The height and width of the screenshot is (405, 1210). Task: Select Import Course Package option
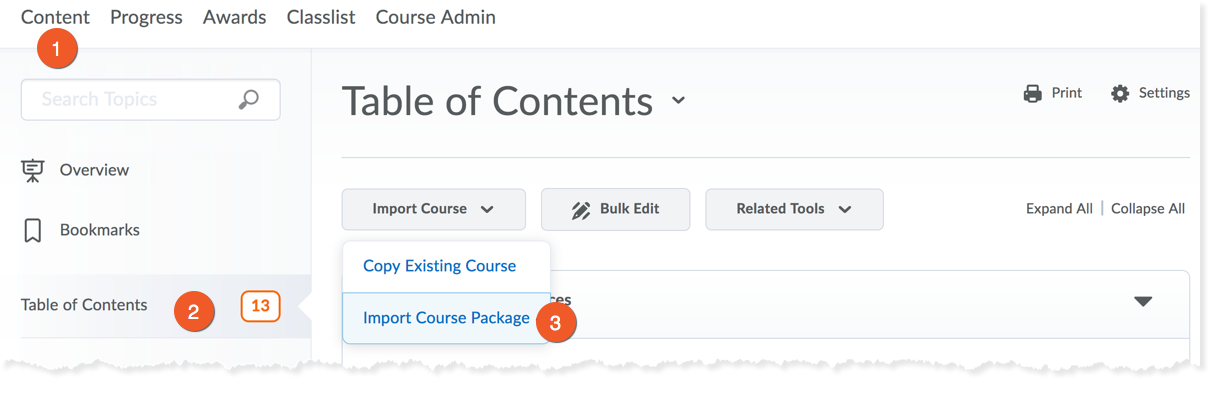click(x=446, y=318)
